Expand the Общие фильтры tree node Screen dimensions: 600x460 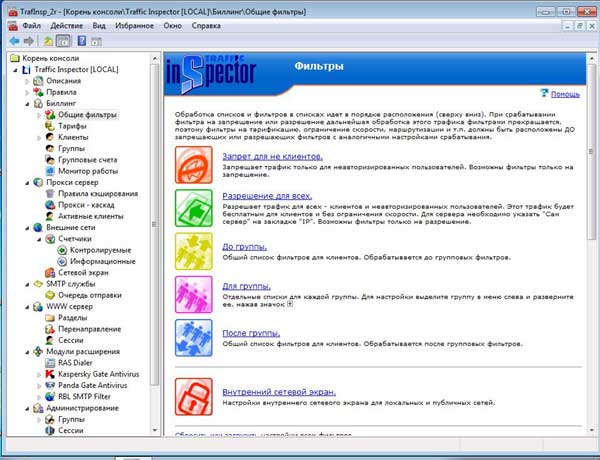tap(39, 115)
